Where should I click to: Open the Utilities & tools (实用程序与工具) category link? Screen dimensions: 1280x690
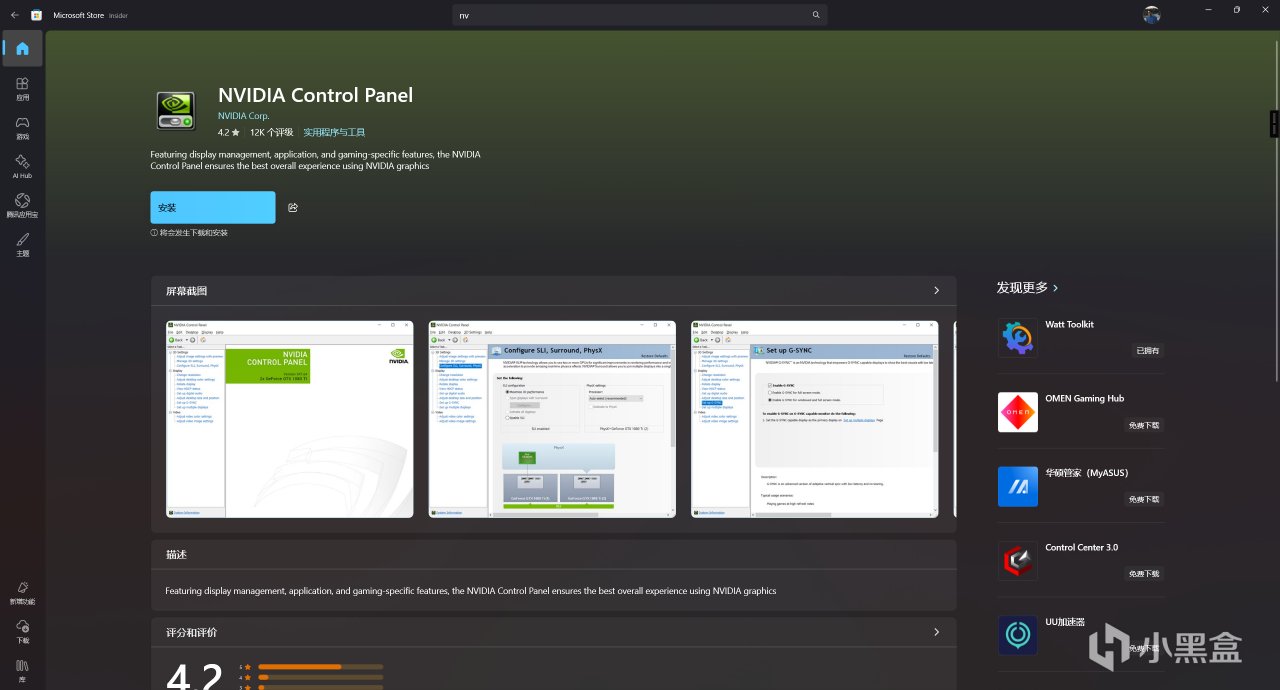[x=334, y=132]
